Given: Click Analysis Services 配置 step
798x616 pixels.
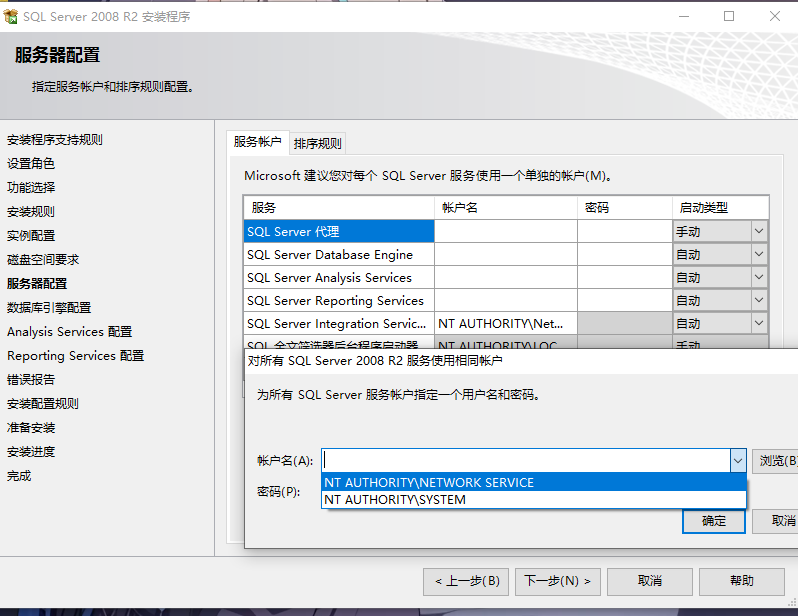Looking at the screenshot, I should coord(70,331).
